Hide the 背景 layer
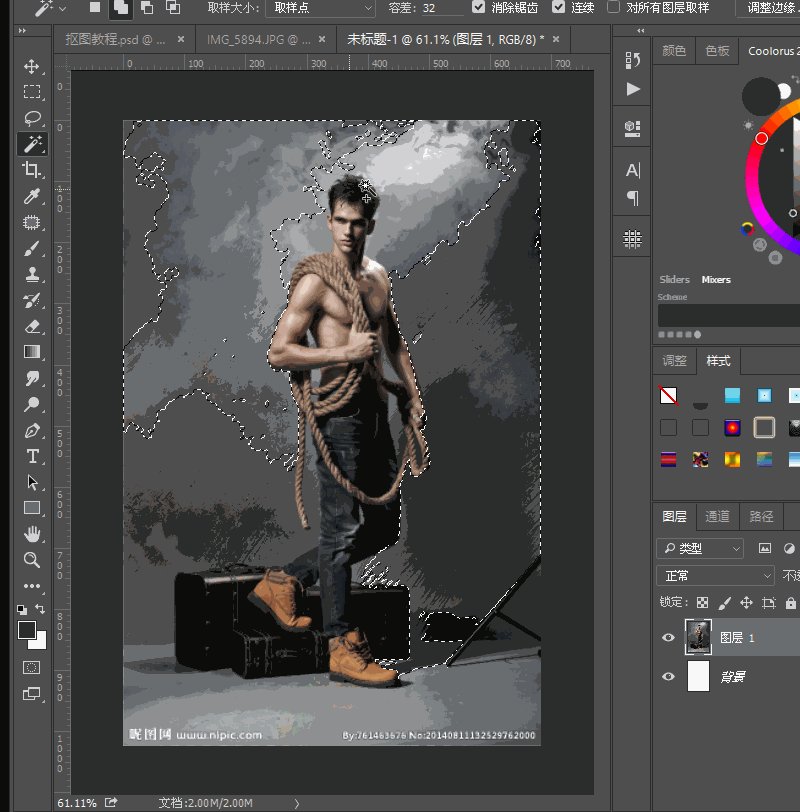This screenshot has height=812, width=800. coord(668,677)
